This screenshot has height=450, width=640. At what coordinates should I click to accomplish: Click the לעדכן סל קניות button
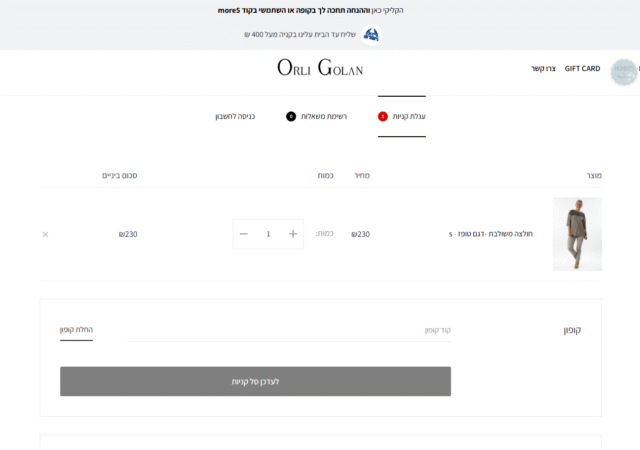click(x=256, y=381)
